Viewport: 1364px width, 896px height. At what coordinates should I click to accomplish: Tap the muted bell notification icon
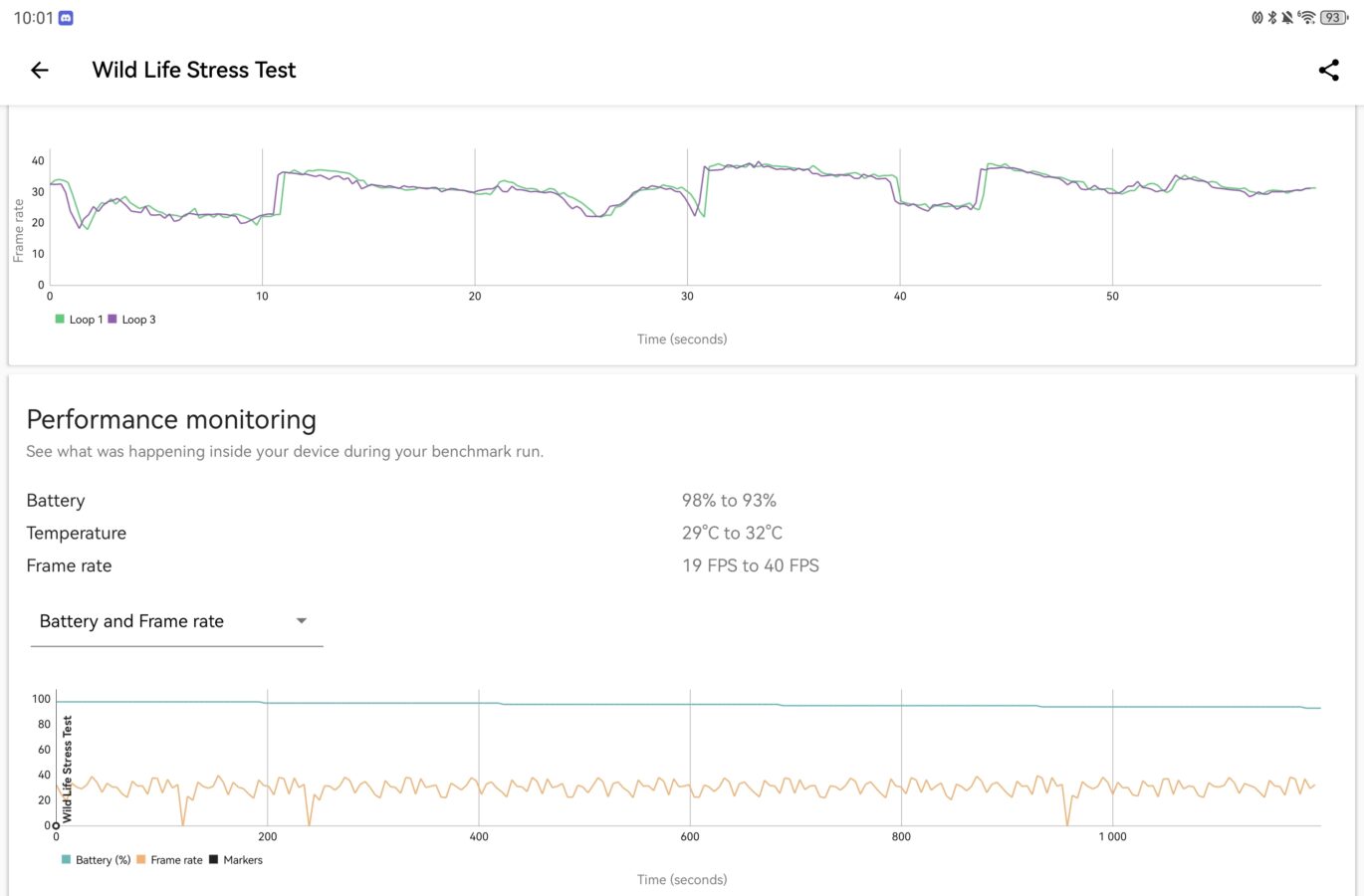1287,18
